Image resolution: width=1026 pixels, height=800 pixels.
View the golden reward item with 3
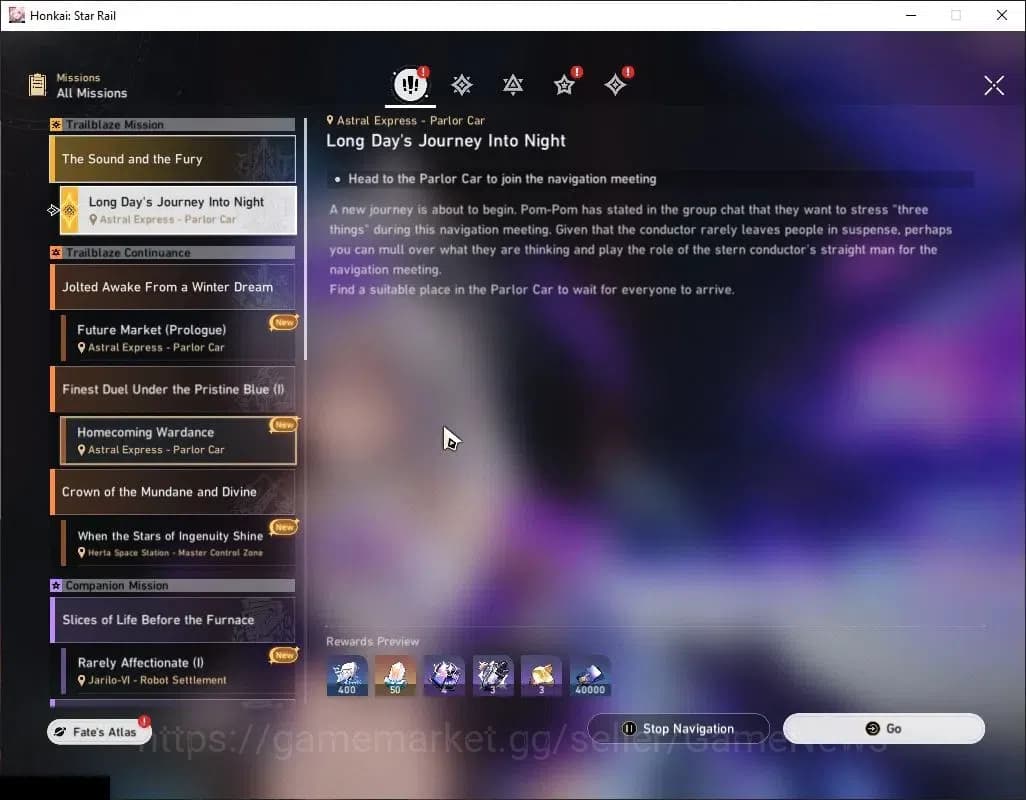coord(541,676)
